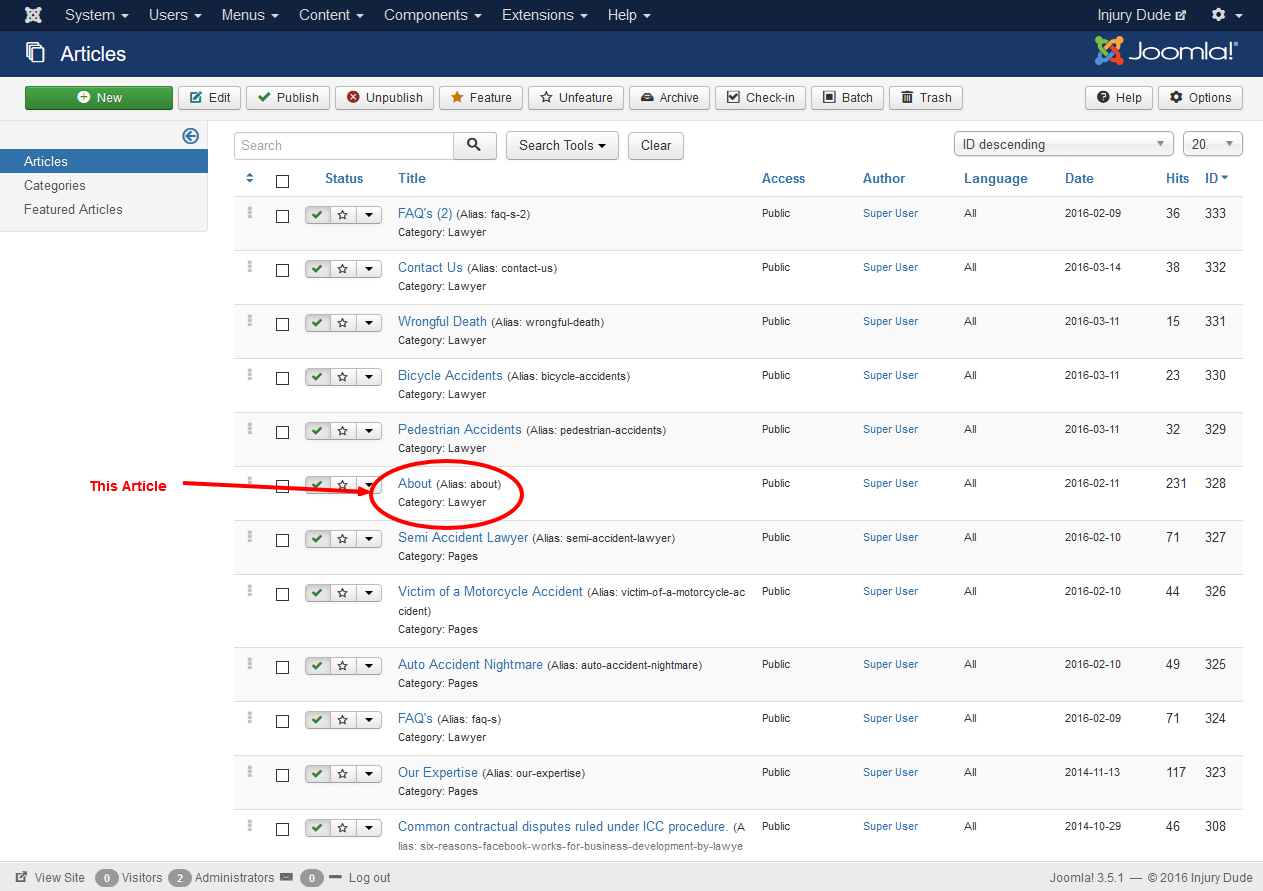1263x891 pixels.
Task: Click published checkmark for Wrongful Death article
Action: [318, 323]
